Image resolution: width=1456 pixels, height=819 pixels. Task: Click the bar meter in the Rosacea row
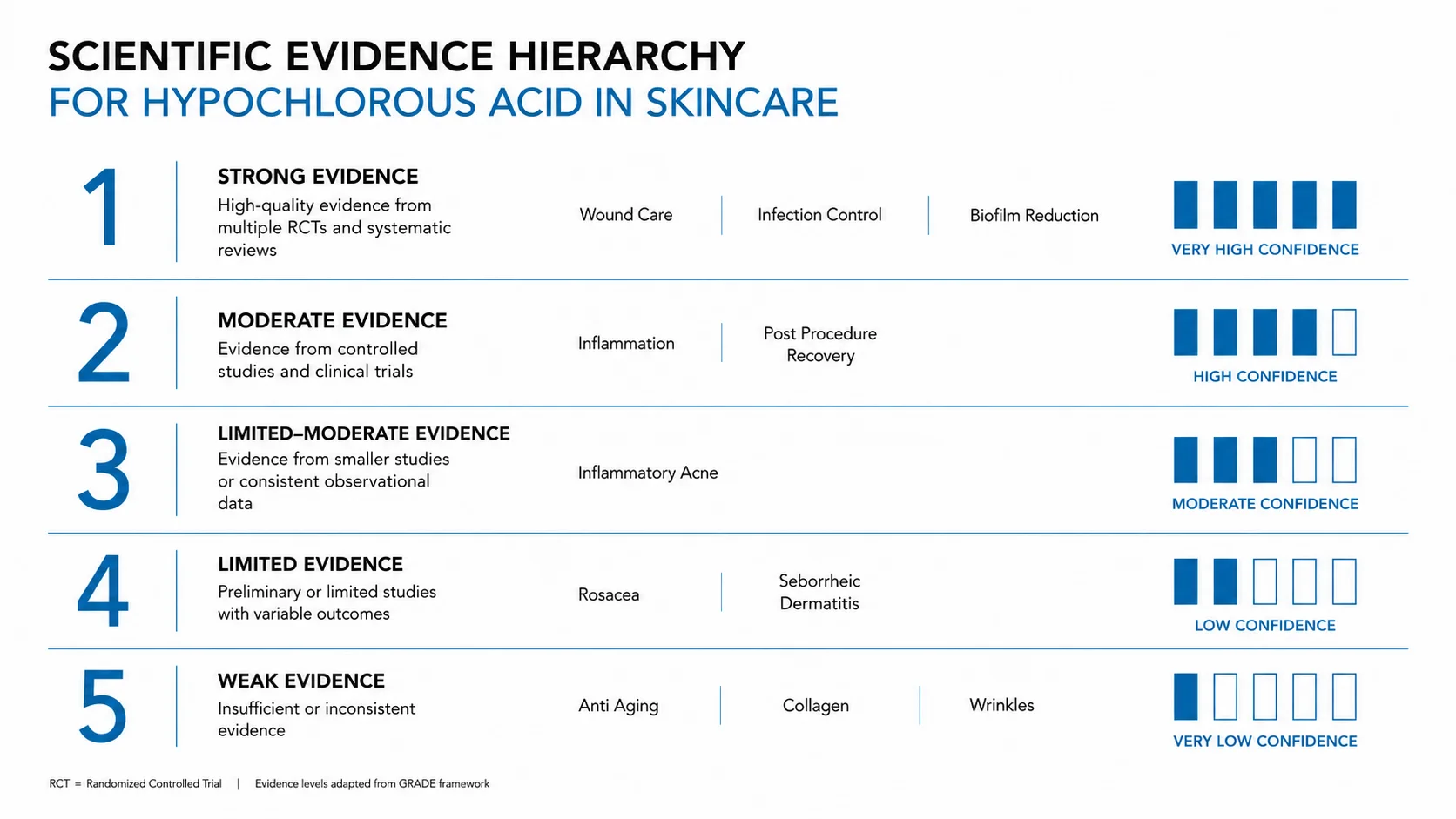click(x=1265, y=581)
